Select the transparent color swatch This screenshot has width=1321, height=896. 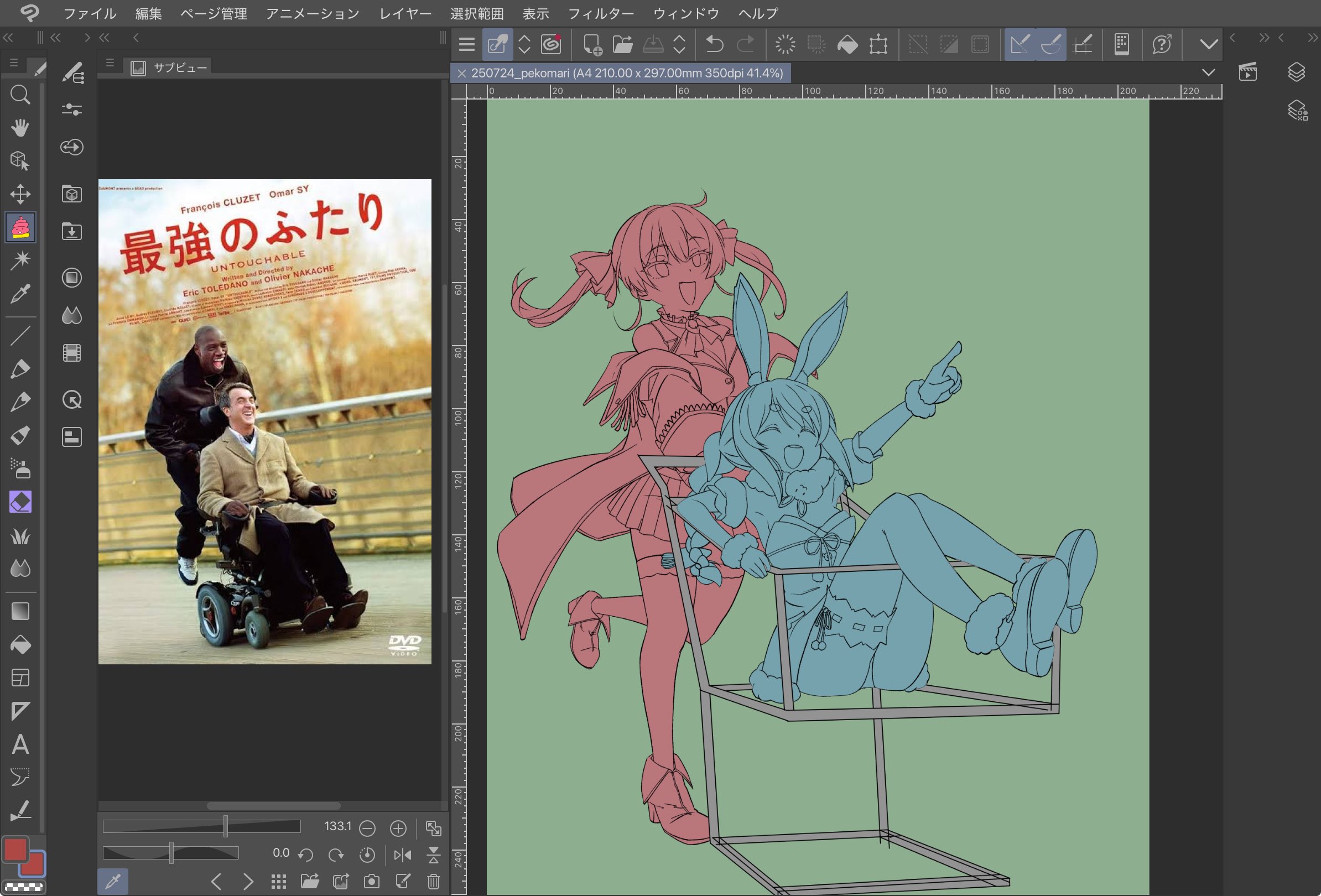click(23, 887)
